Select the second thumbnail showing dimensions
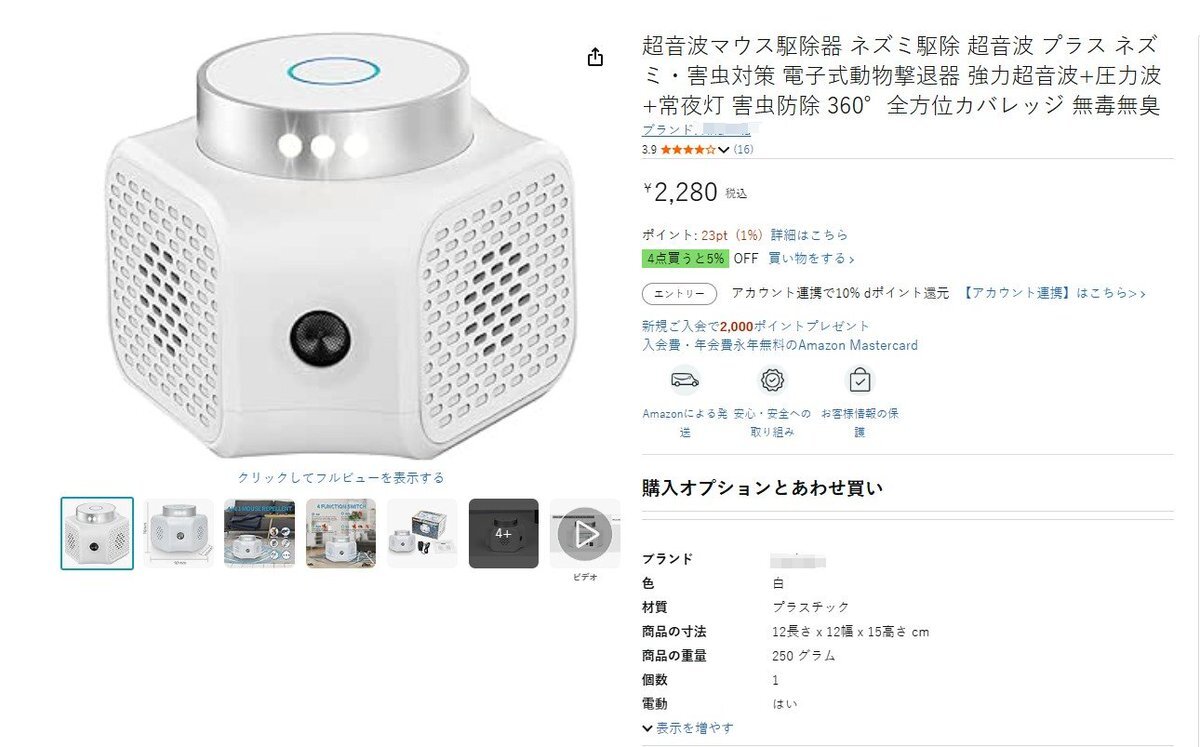This screenshot has width=1200, height=747. (178, 534)
